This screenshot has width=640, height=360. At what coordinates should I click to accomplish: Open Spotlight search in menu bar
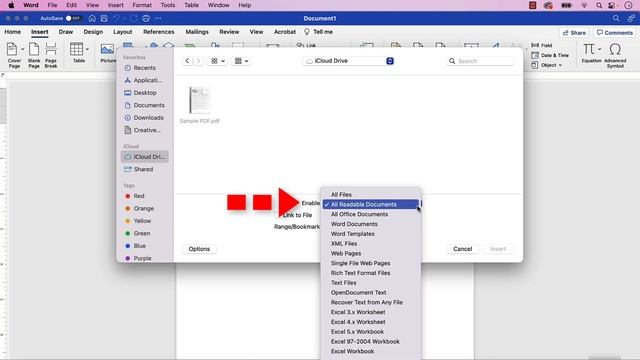pyautogui.click(x=599, y=5)
